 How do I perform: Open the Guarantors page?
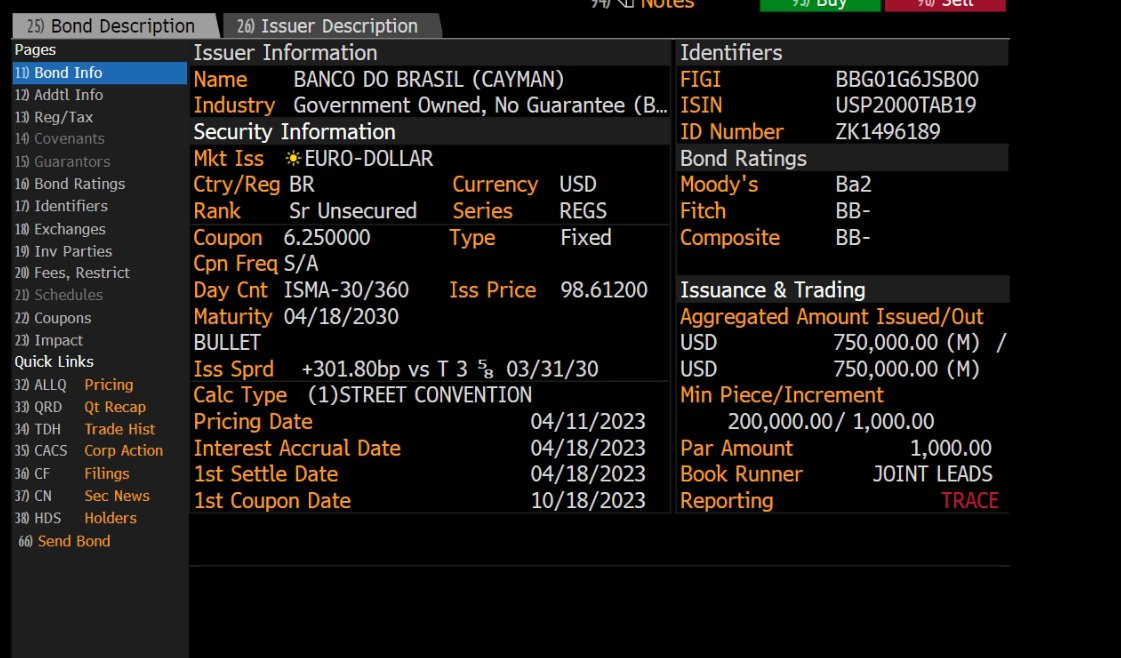pos(62,162)
